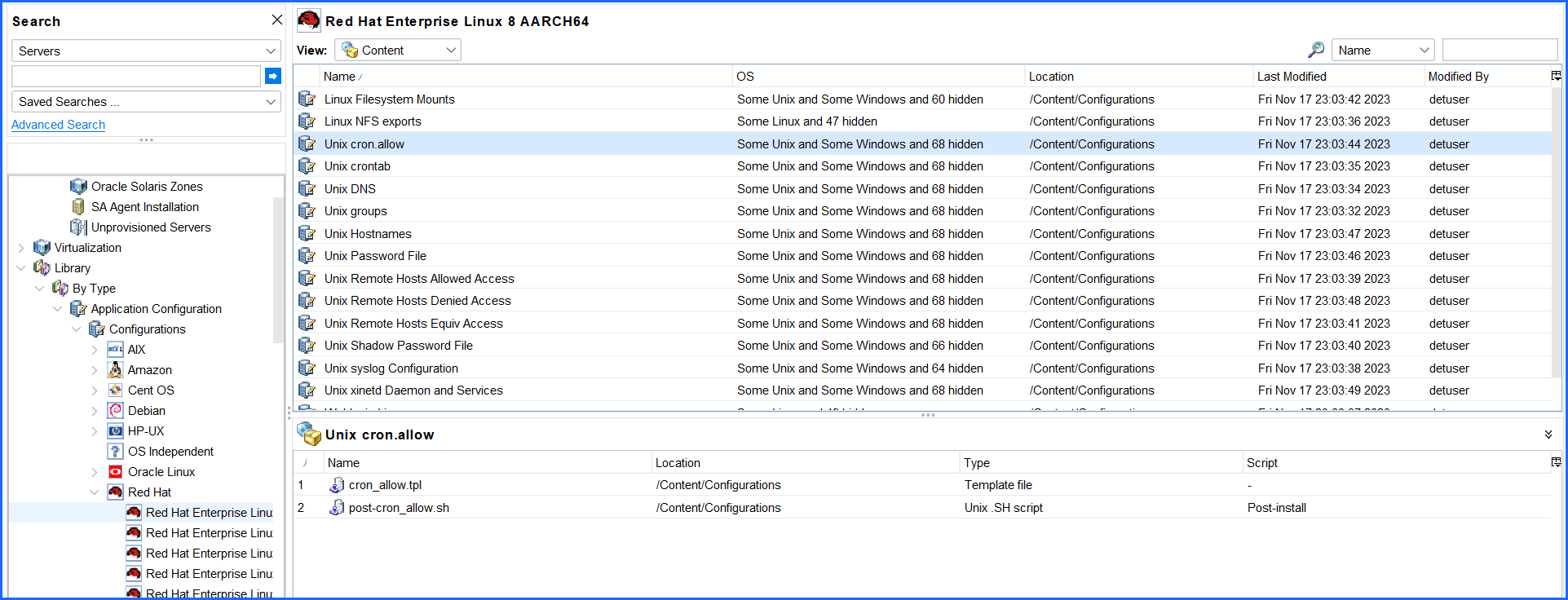Screen dimensions: 1568x600
Task: Sort by the Location column header
Action: (x=1138, y=76)
